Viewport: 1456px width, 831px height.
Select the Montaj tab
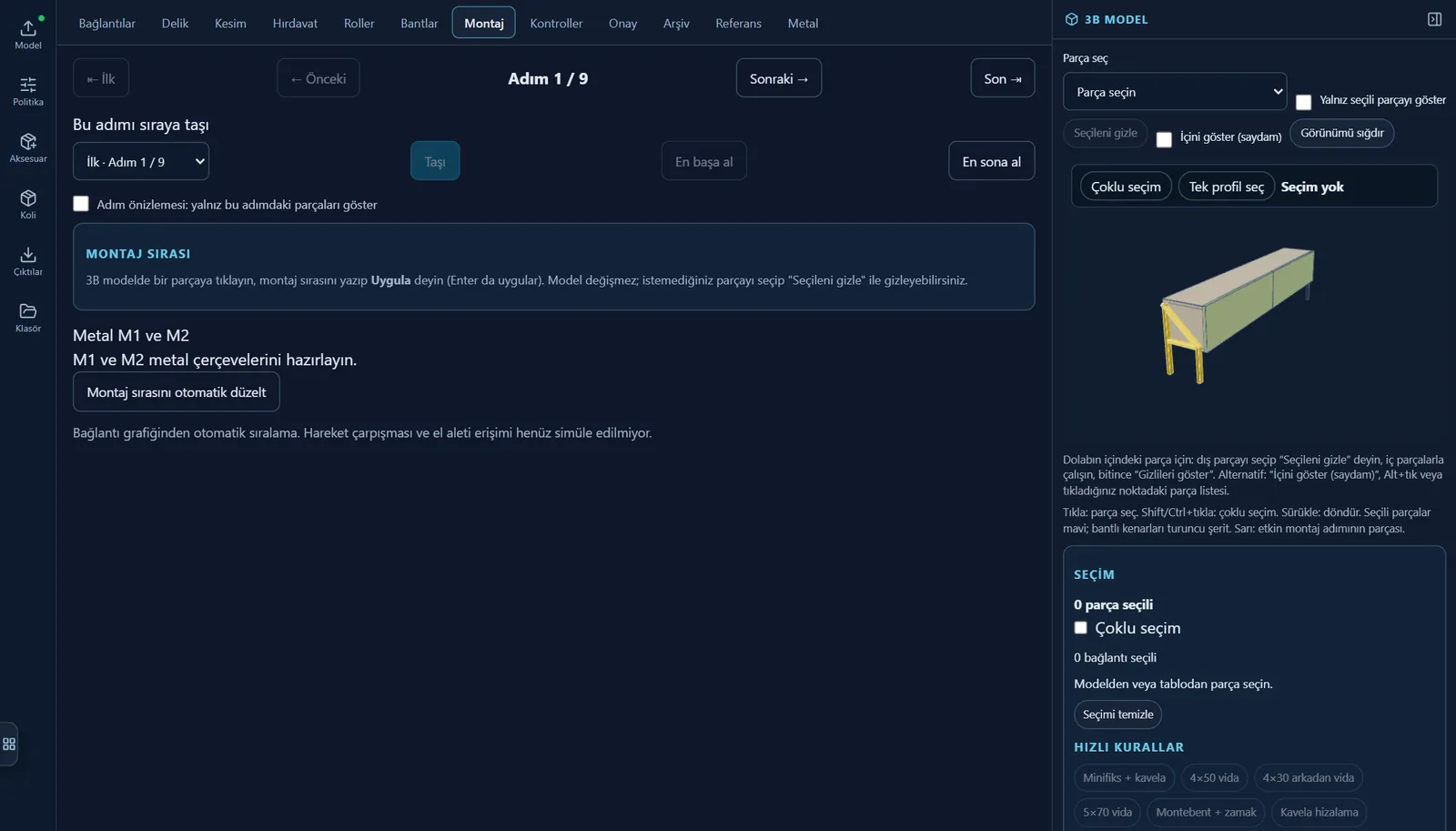(483, 23)
